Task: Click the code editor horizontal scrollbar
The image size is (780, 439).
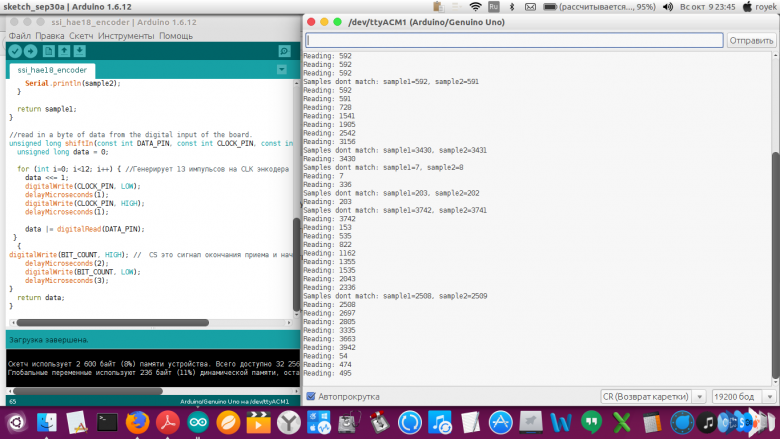Action: (x=112, y=323)
